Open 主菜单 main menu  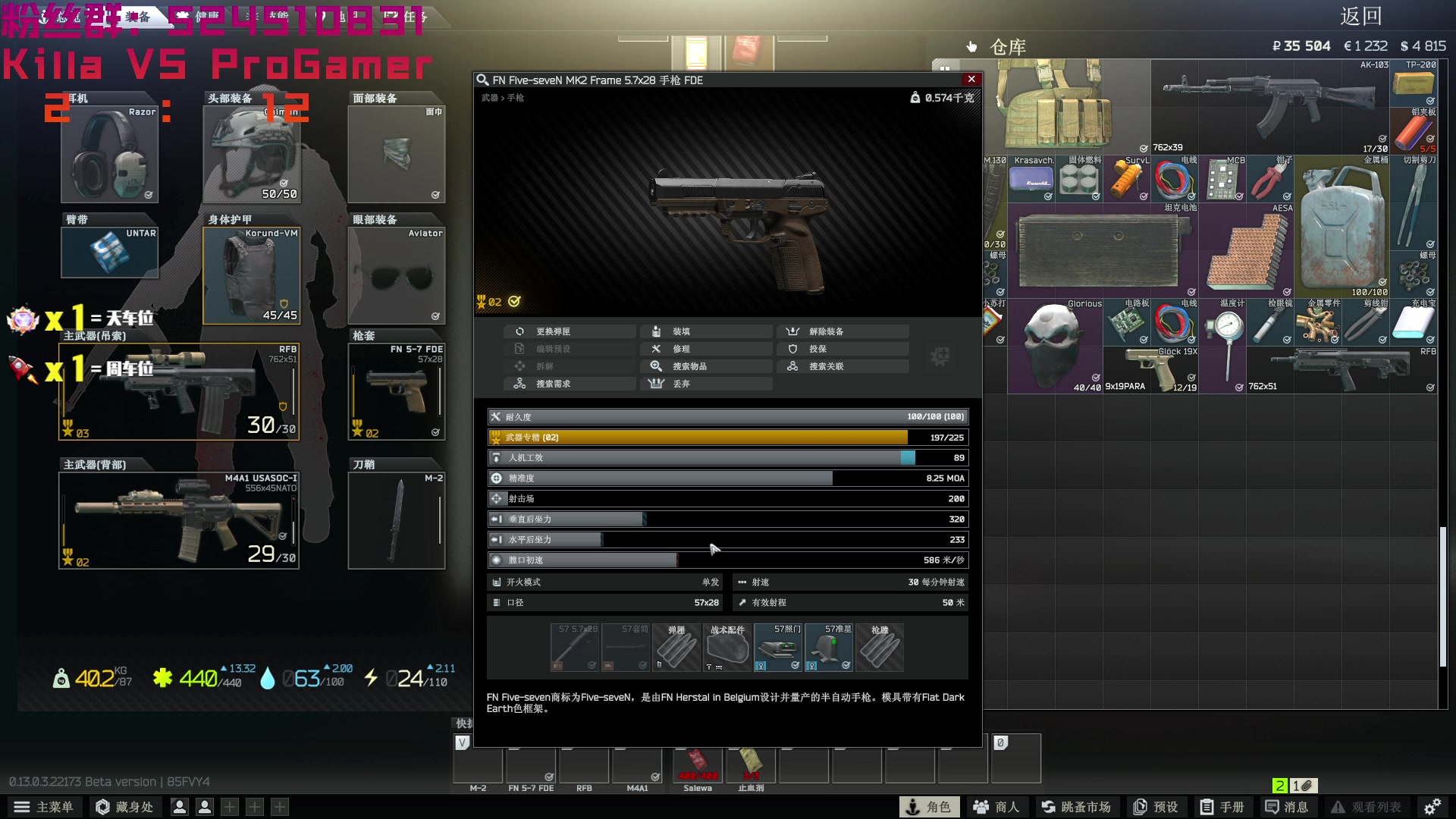pyautogui.click(x=44, y=807)
